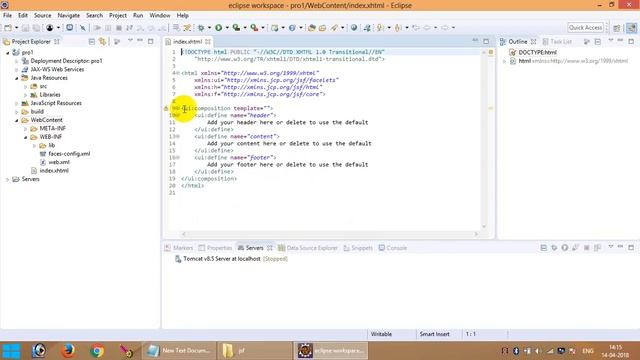Open the Source menu
The image size is (640, 360).
click(42, 15)
